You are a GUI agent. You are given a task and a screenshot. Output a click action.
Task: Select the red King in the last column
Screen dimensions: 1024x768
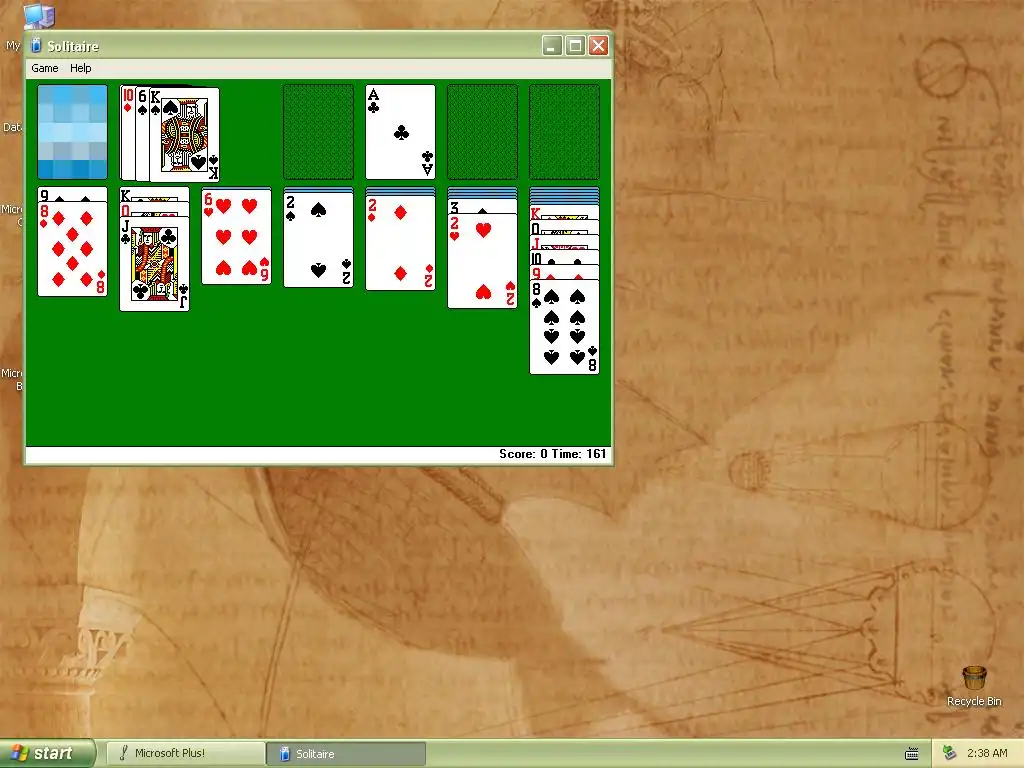[x=564, y=212]
